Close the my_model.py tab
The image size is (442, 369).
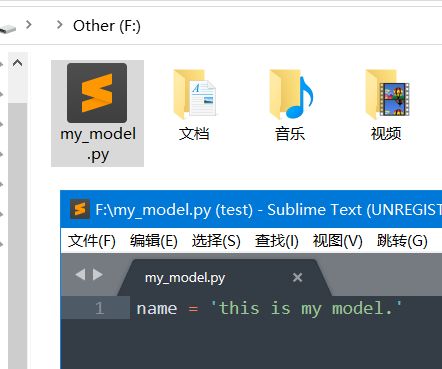297,277
